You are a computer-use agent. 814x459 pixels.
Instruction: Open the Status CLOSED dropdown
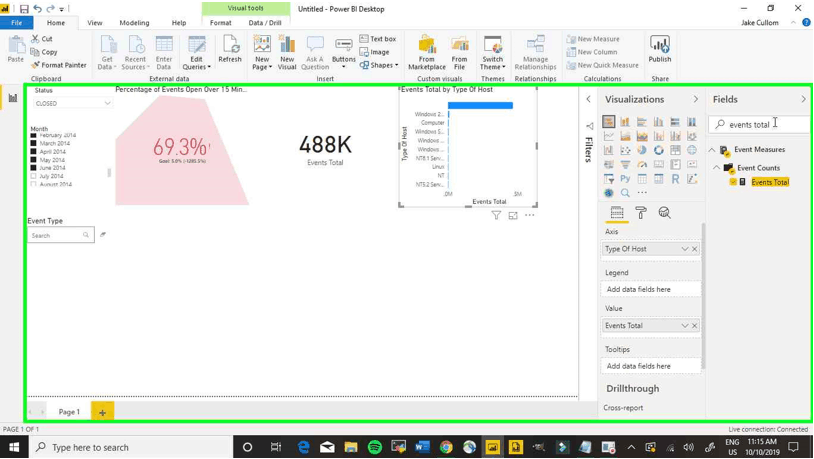click(x=72, y=103)
